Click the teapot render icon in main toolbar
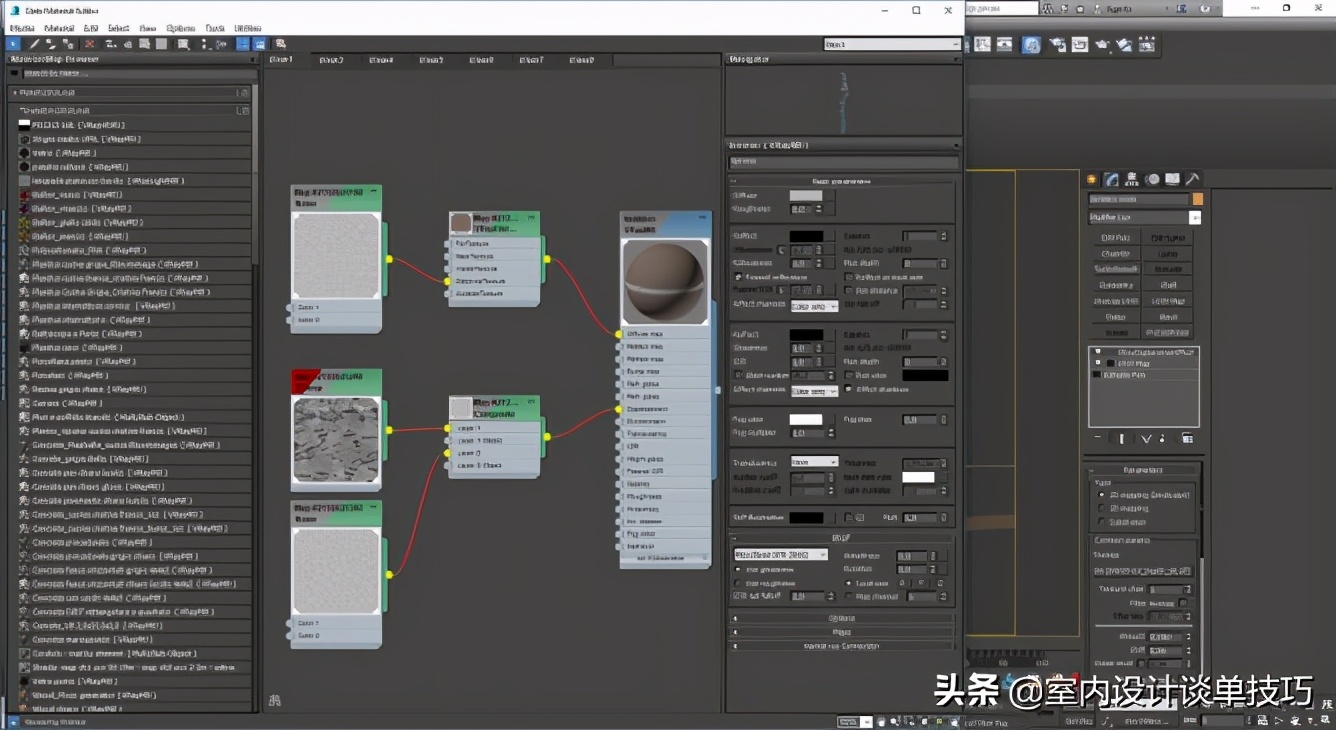Viewport: 1336px width, 730px height. pos(1102,45)
